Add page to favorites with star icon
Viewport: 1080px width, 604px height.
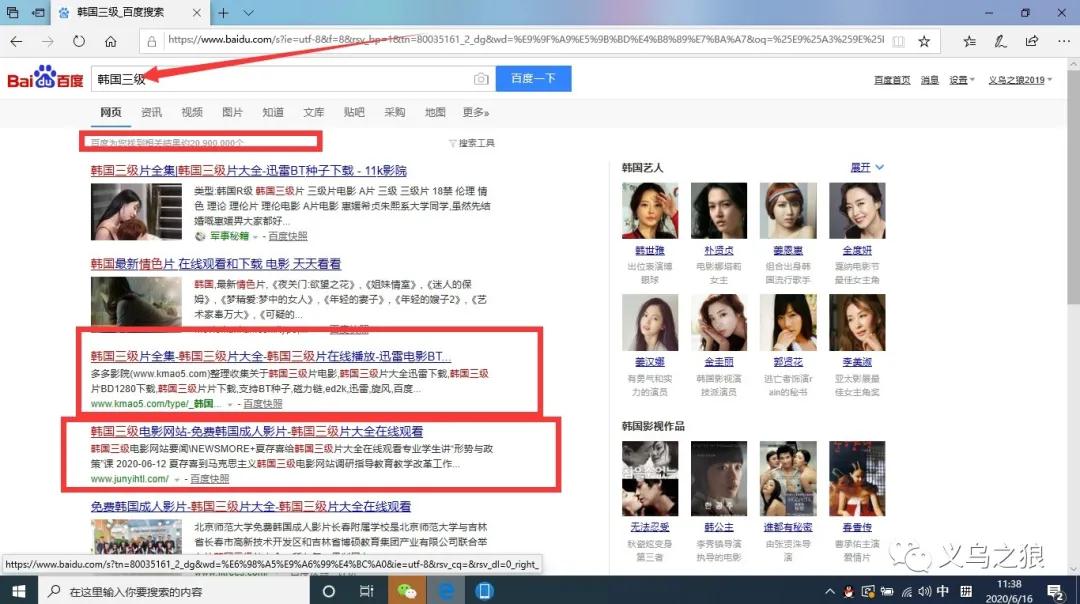924,41
